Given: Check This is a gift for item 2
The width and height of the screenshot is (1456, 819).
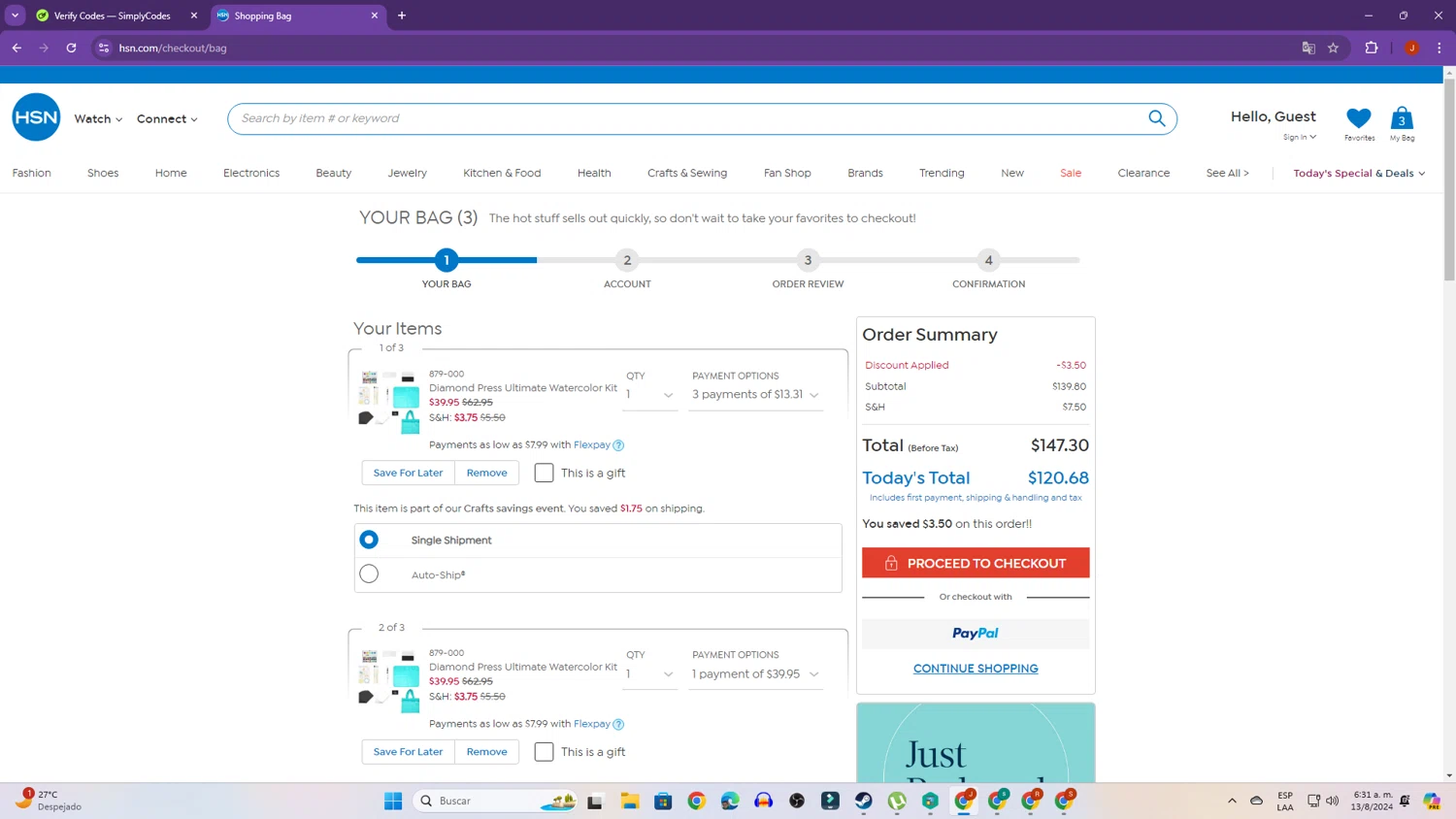Looking at the screenshot, I should click(544, 752).
